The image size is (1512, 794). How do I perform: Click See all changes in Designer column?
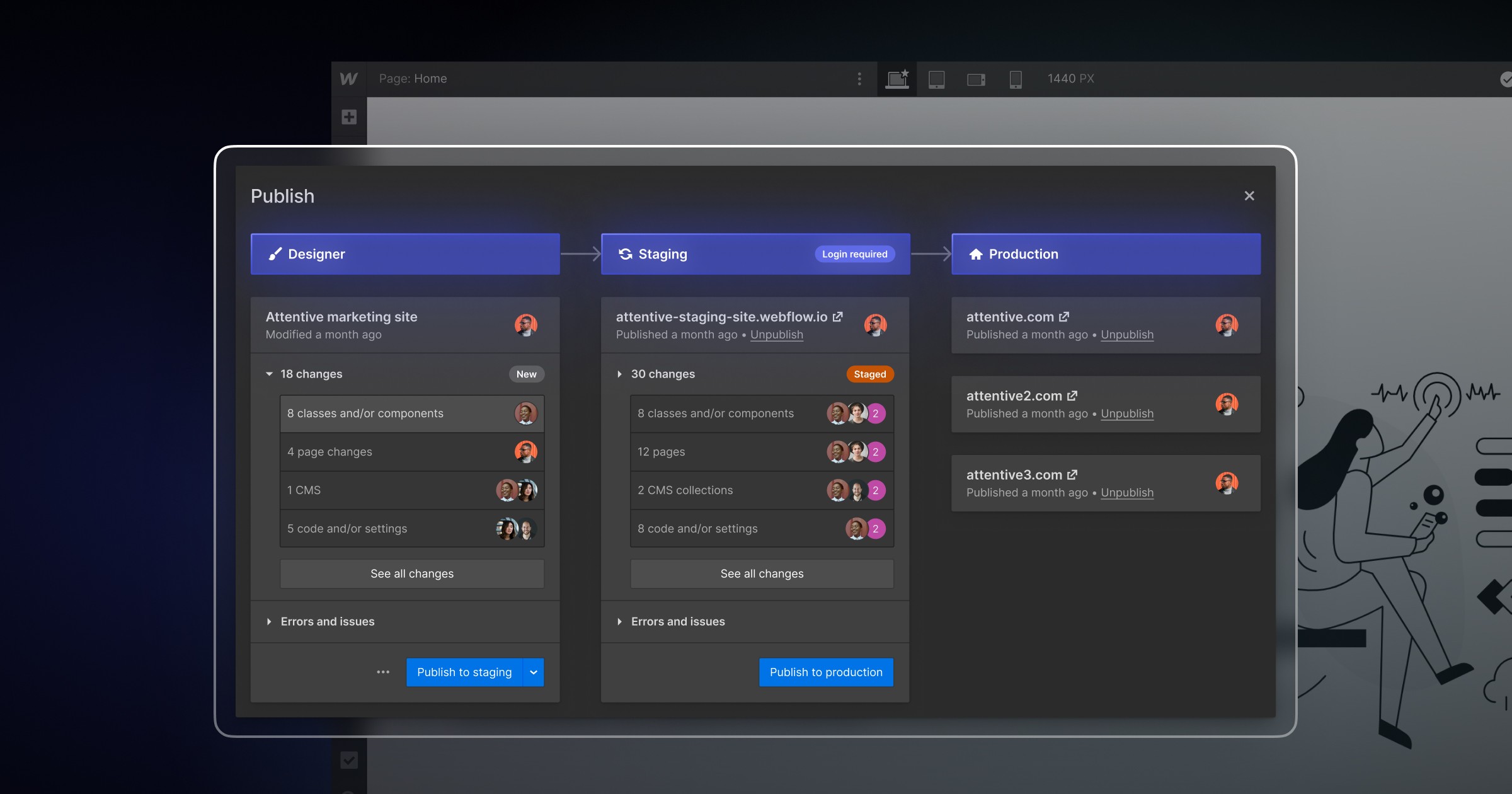pos(412,573)
